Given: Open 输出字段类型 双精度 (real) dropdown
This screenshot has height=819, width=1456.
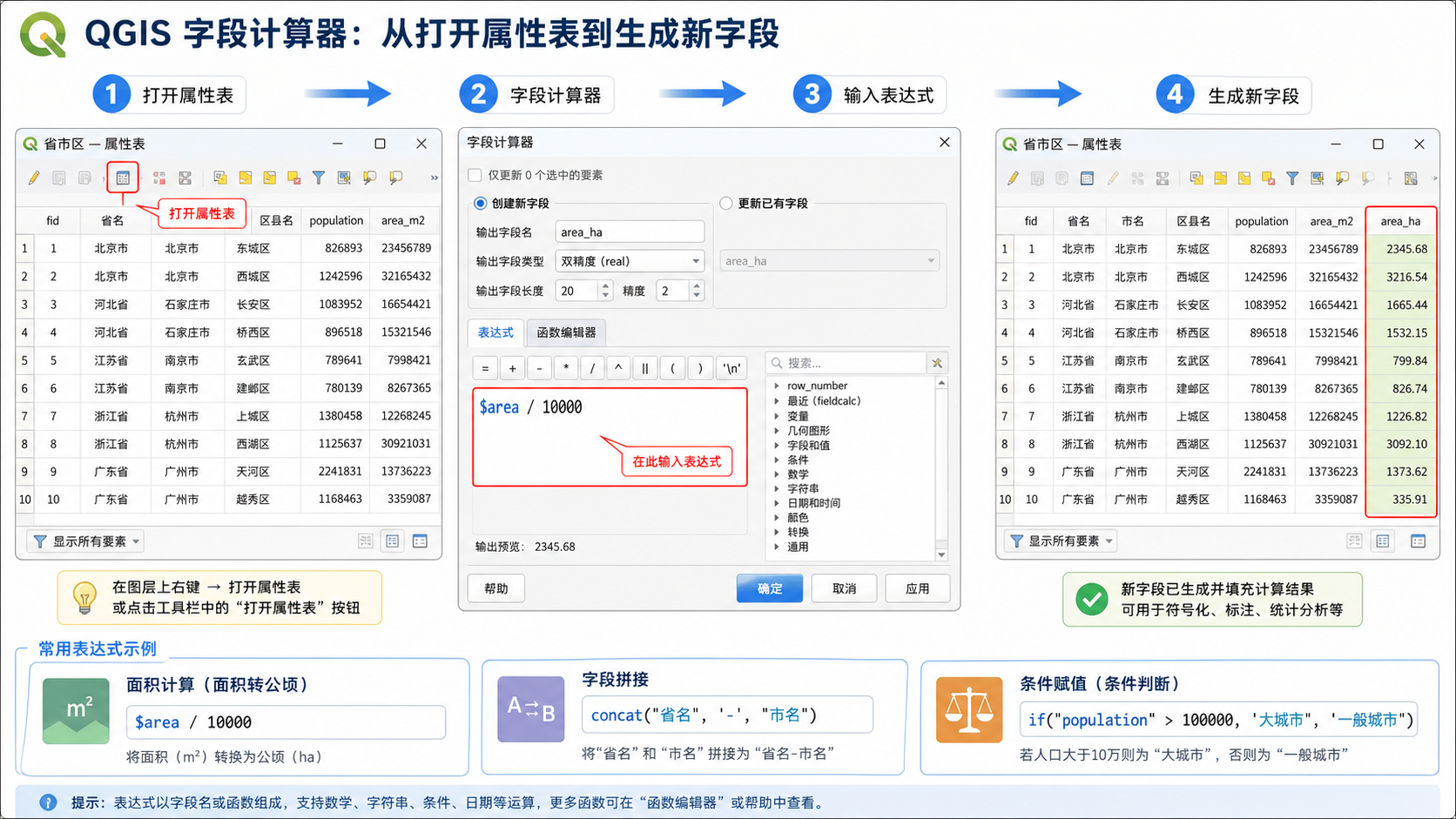Looking at the screenshot, I should pyautogui.click(x=630, y=261).
